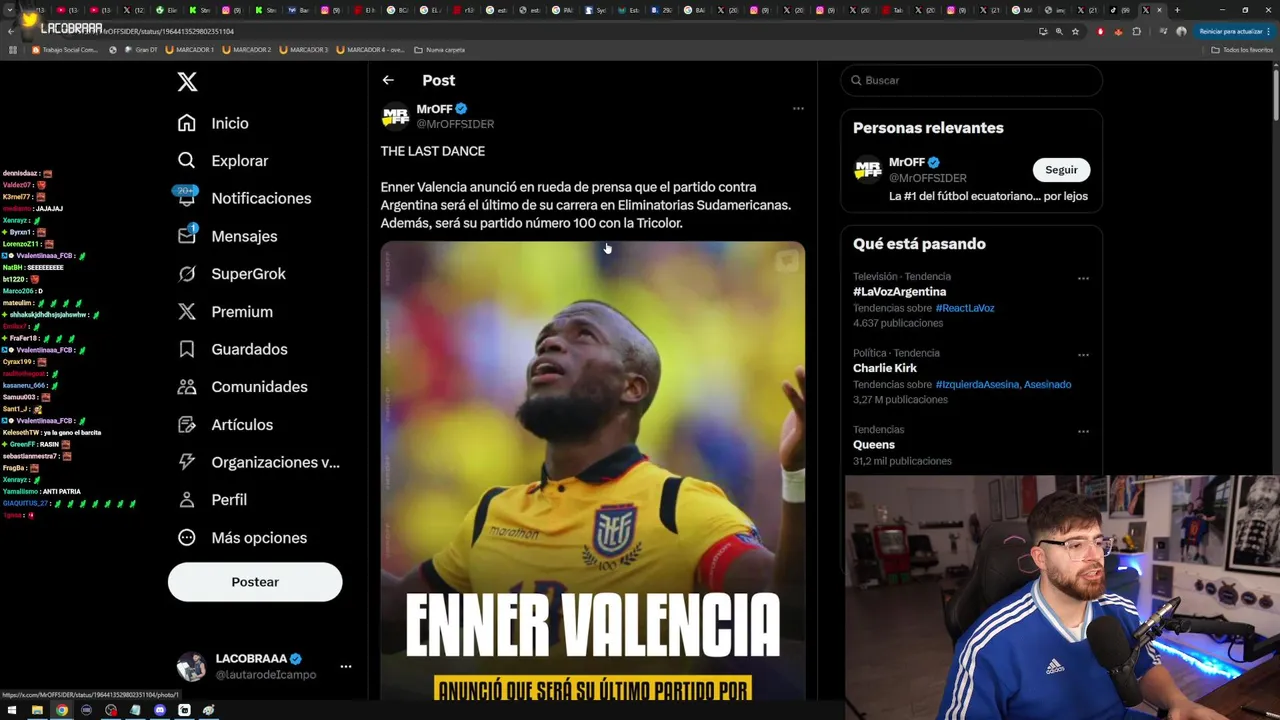Open the MrOFF post options menu

[798, 108]
